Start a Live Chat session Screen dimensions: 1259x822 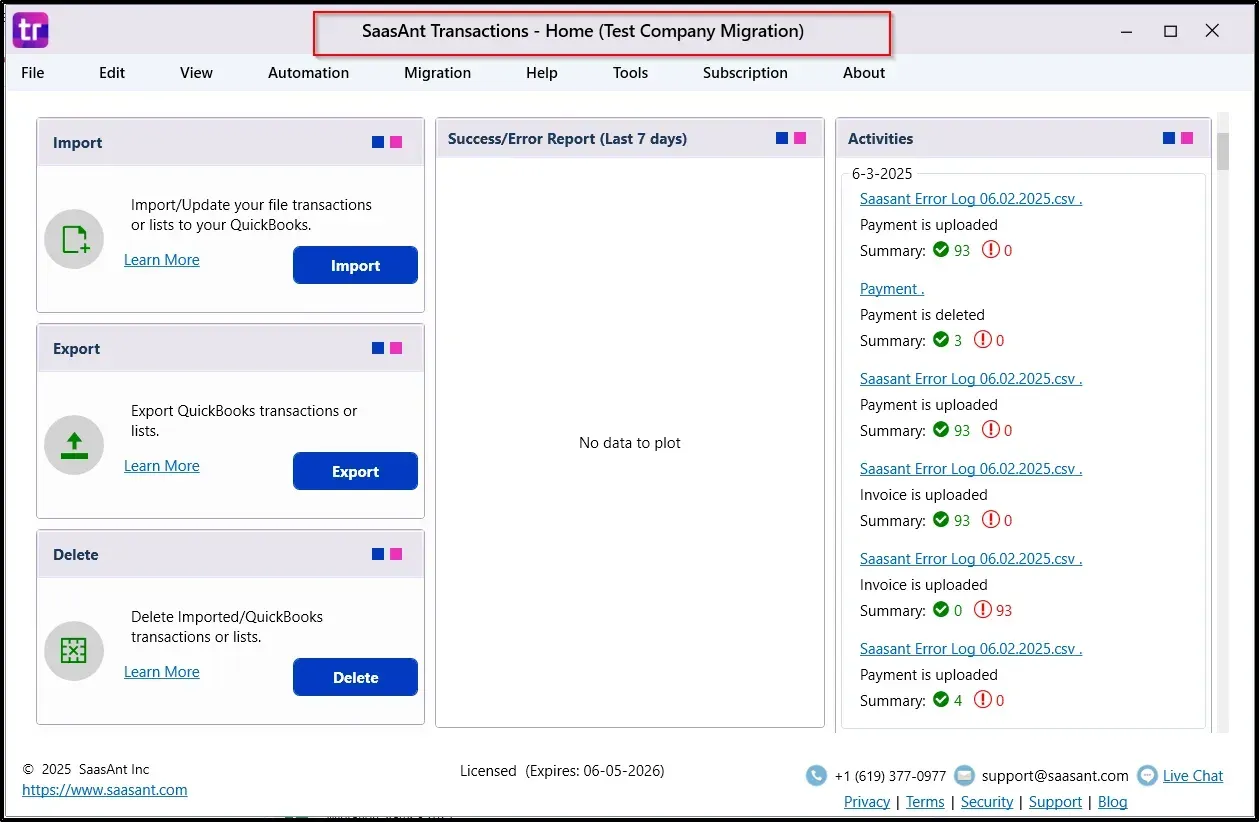(x=1193, y=776)
